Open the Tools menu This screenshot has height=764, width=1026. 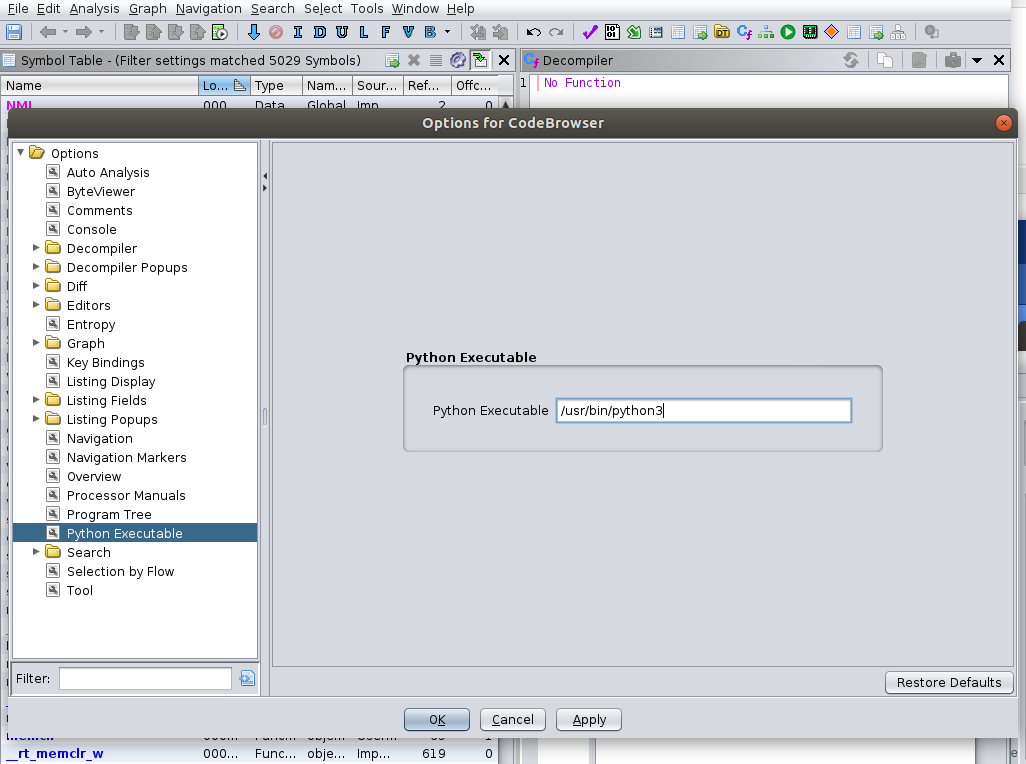[367, 9]
